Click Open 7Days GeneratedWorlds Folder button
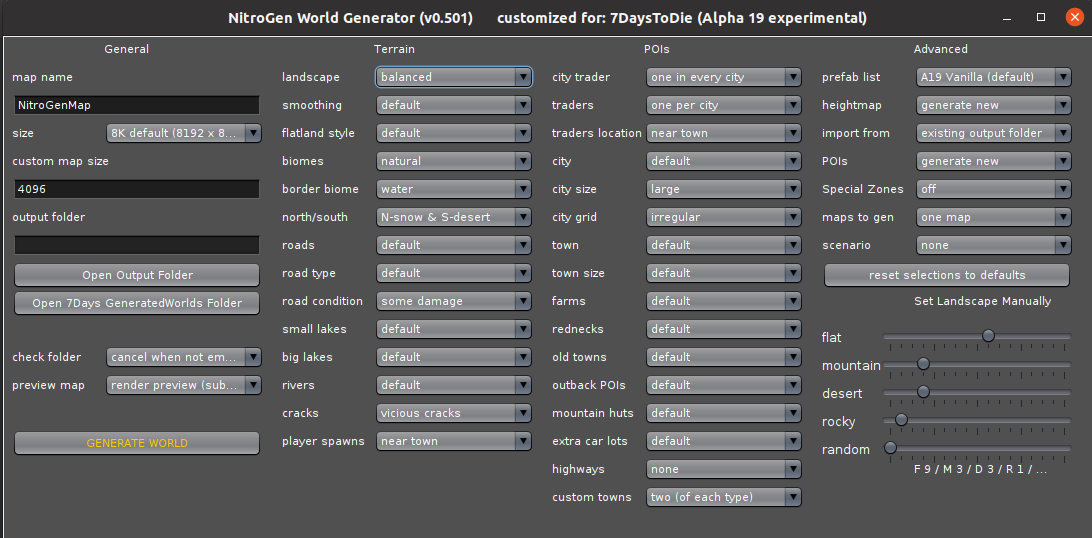The height and width of the screenshot is (538, 1092). click(137, 303)
